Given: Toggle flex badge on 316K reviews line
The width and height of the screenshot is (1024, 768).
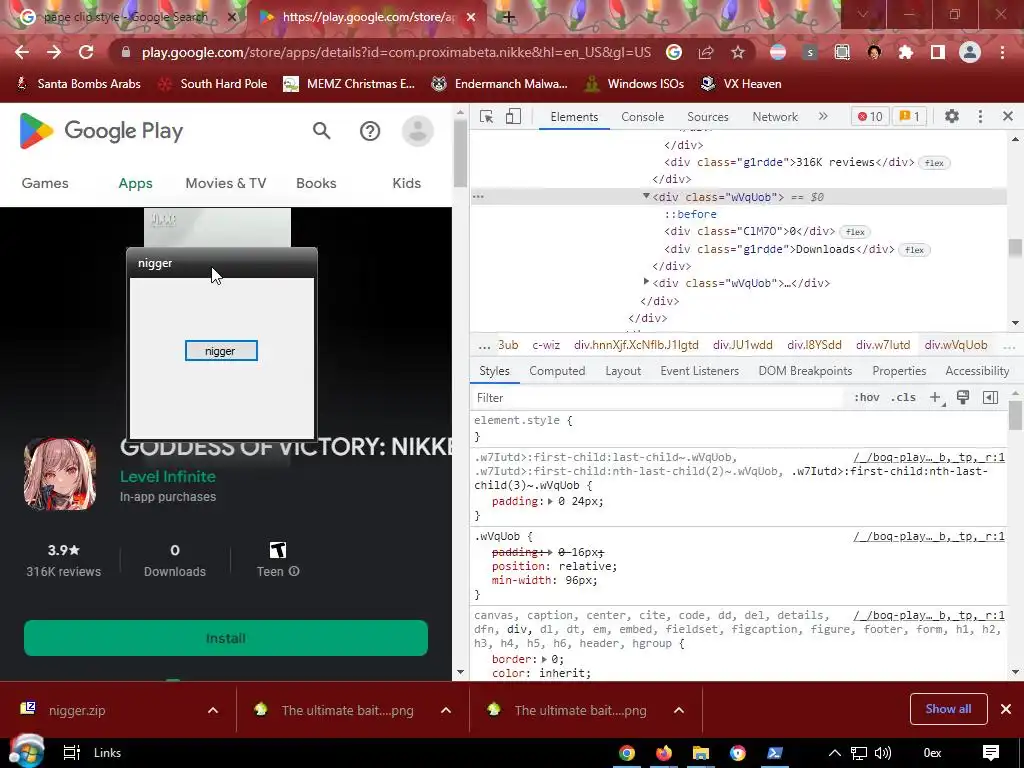Looking at the screenshot, I should (934, 163).
